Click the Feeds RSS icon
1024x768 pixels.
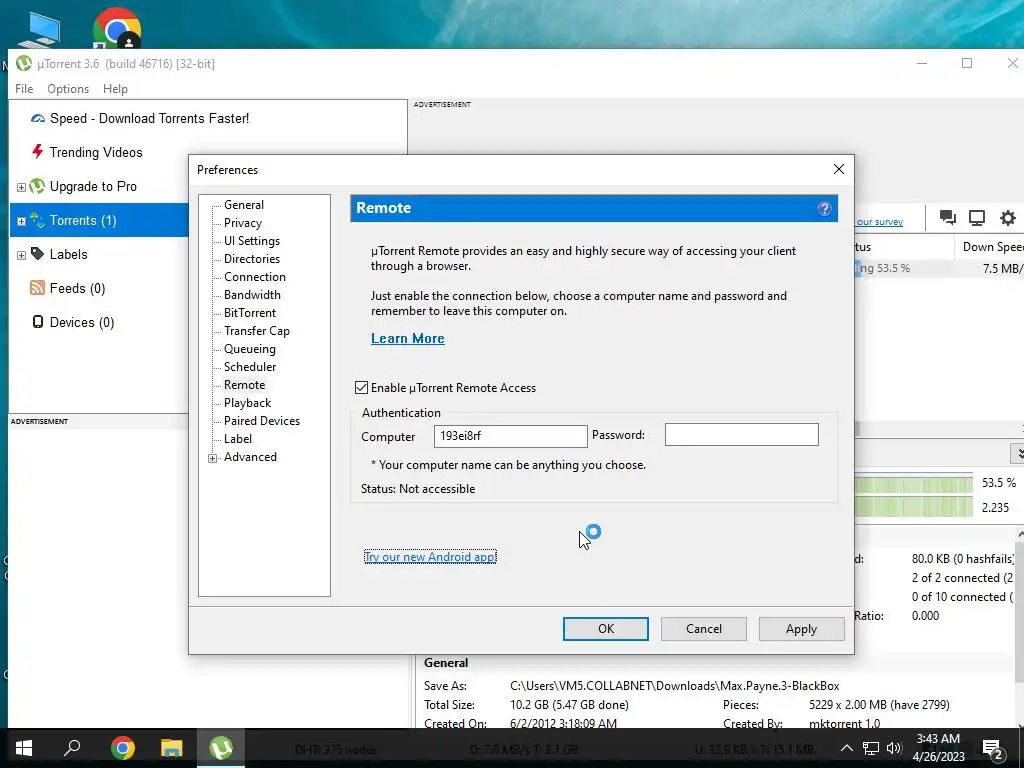click(x=37, y=288)
